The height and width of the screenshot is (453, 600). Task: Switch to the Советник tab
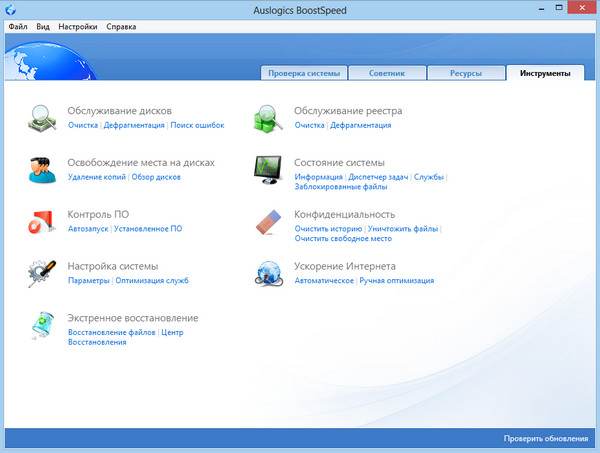388,73
